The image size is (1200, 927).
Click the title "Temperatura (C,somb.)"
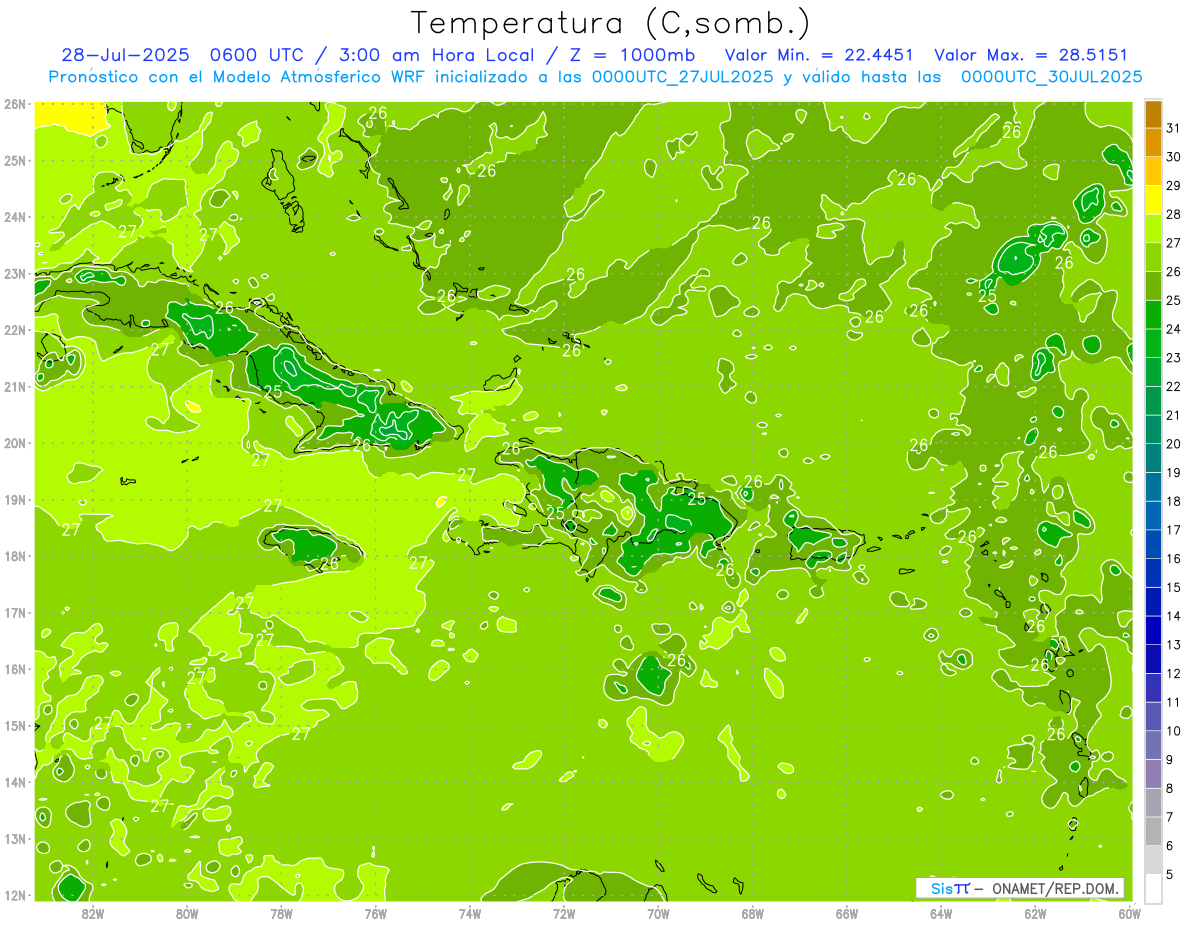(x=611, y=23)
